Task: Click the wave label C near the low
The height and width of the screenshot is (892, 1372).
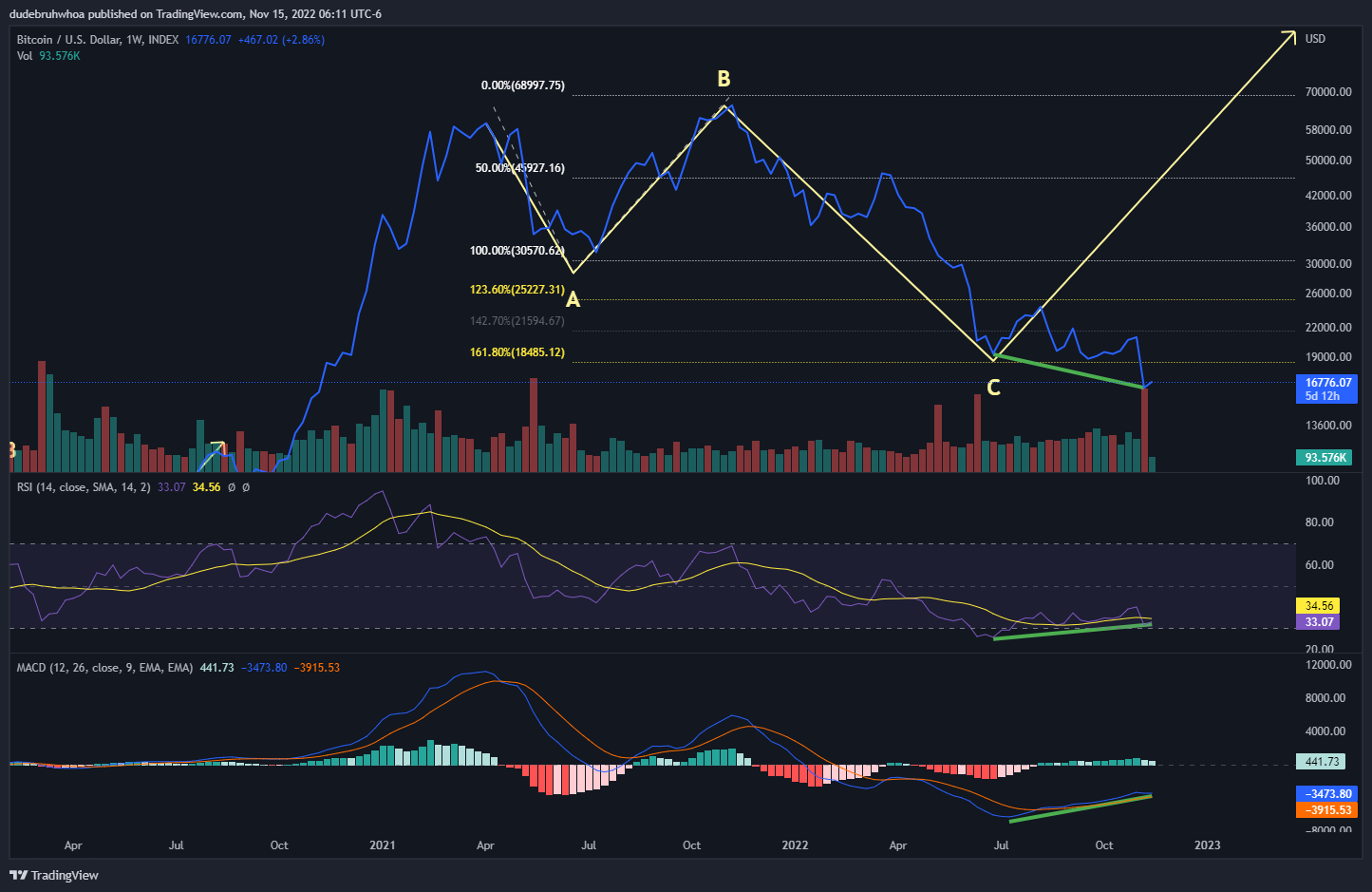Action: point(993,388)
